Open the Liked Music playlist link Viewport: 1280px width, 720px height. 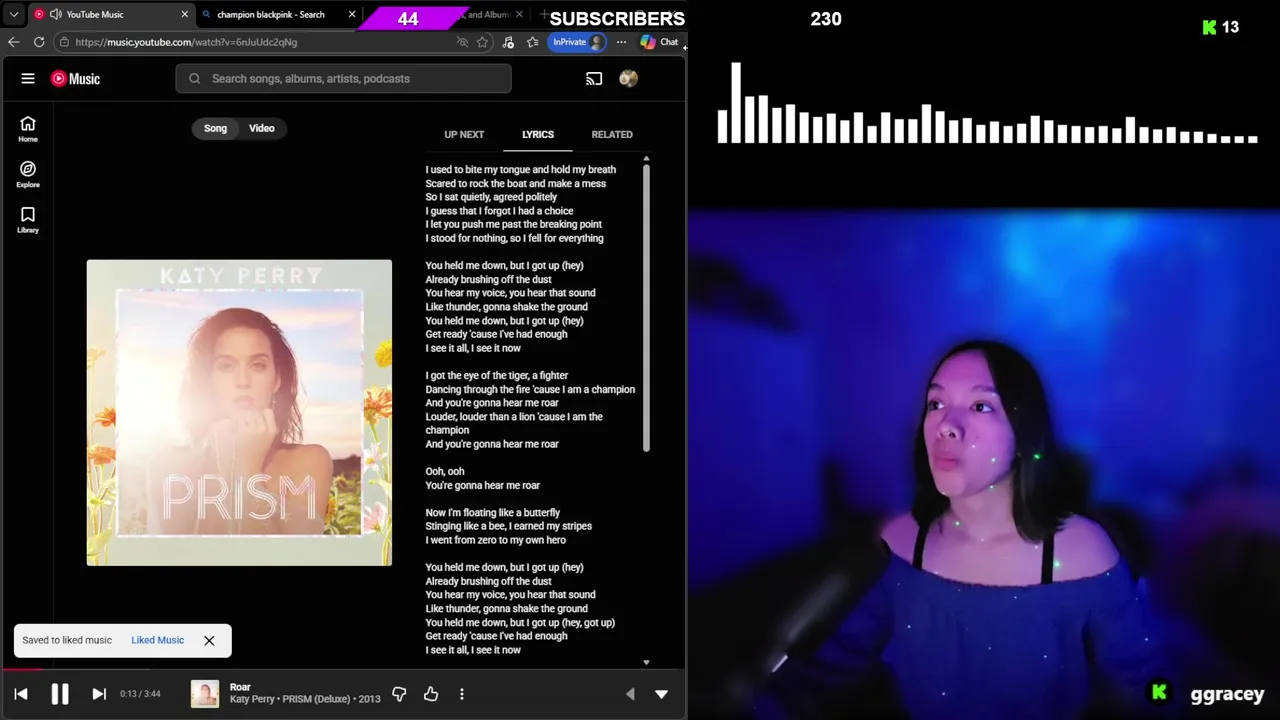coord(157,640)
